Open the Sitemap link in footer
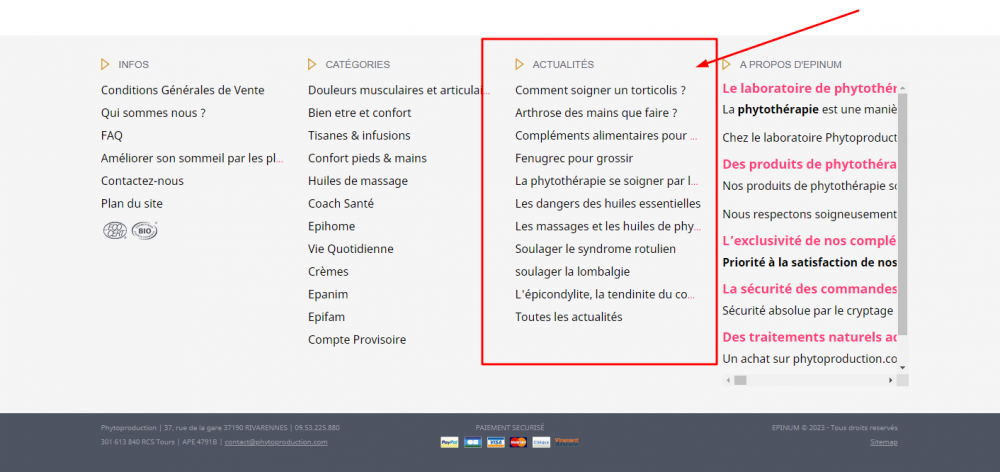 point(884,442)
